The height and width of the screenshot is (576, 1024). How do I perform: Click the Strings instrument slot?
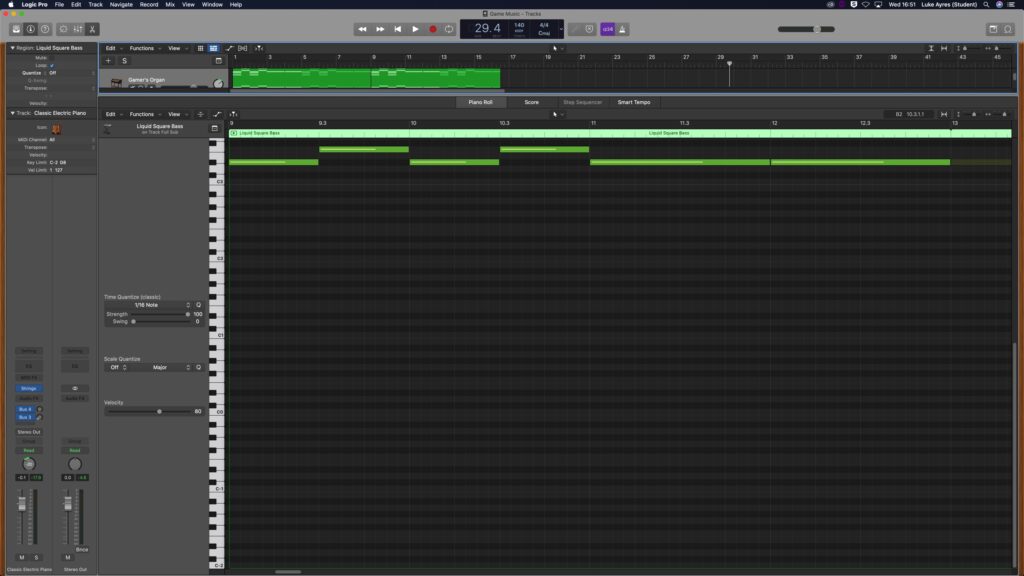pyautogui.click(x=29, y=389)
